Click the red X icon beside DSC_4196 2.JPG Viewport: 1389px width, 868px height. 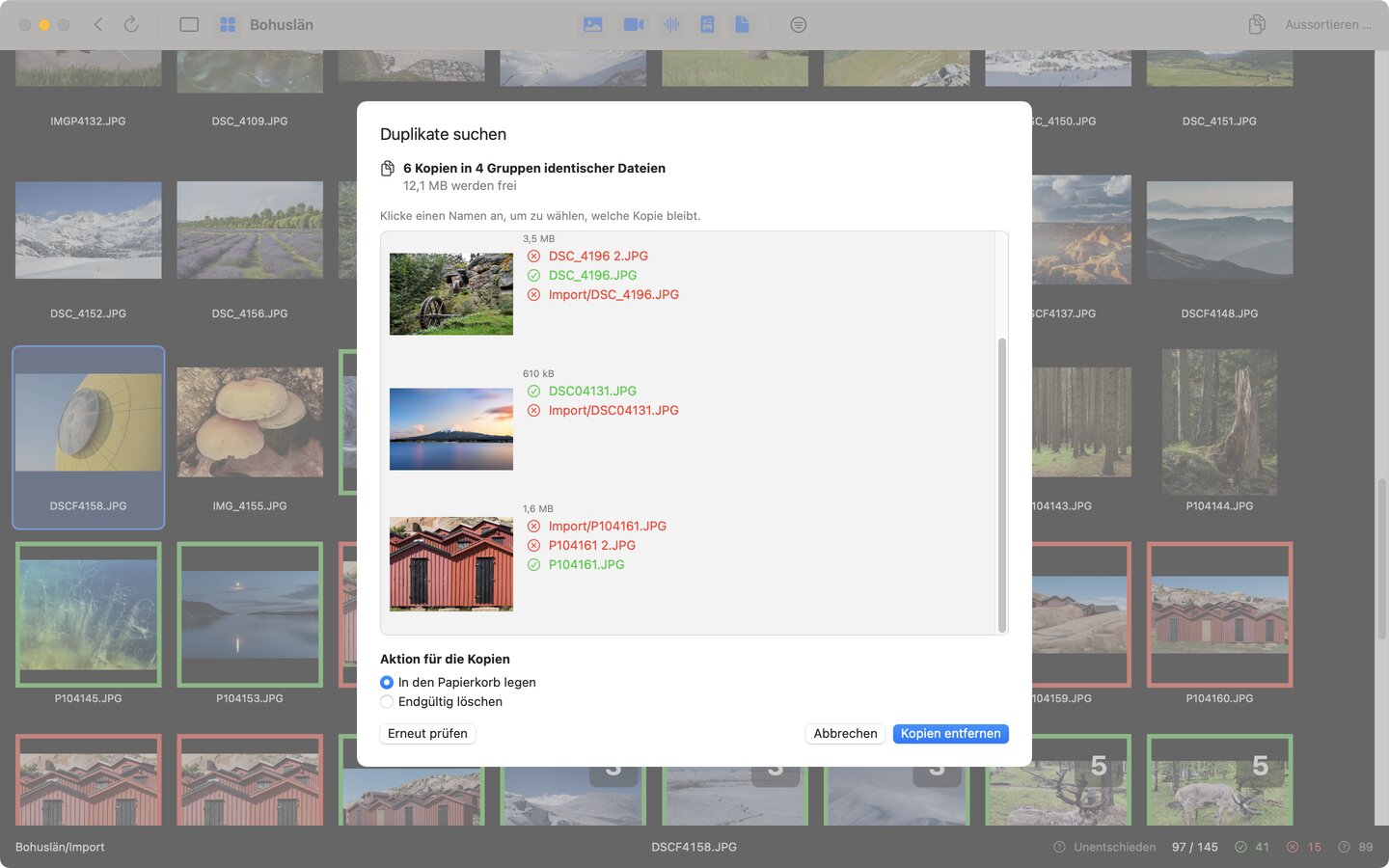click(x=533, y=257)
